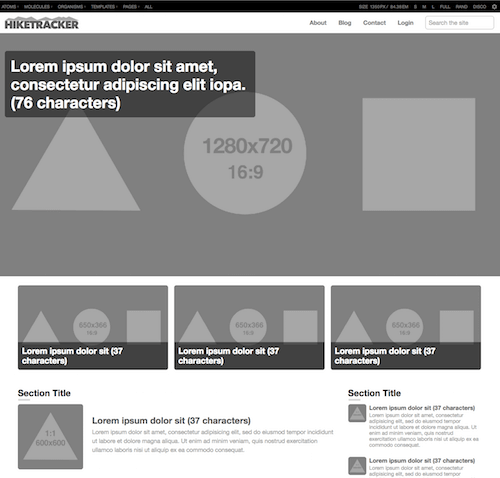
Task: Click the first sidebar item's small thumbnail
Action: pos(357,413)
